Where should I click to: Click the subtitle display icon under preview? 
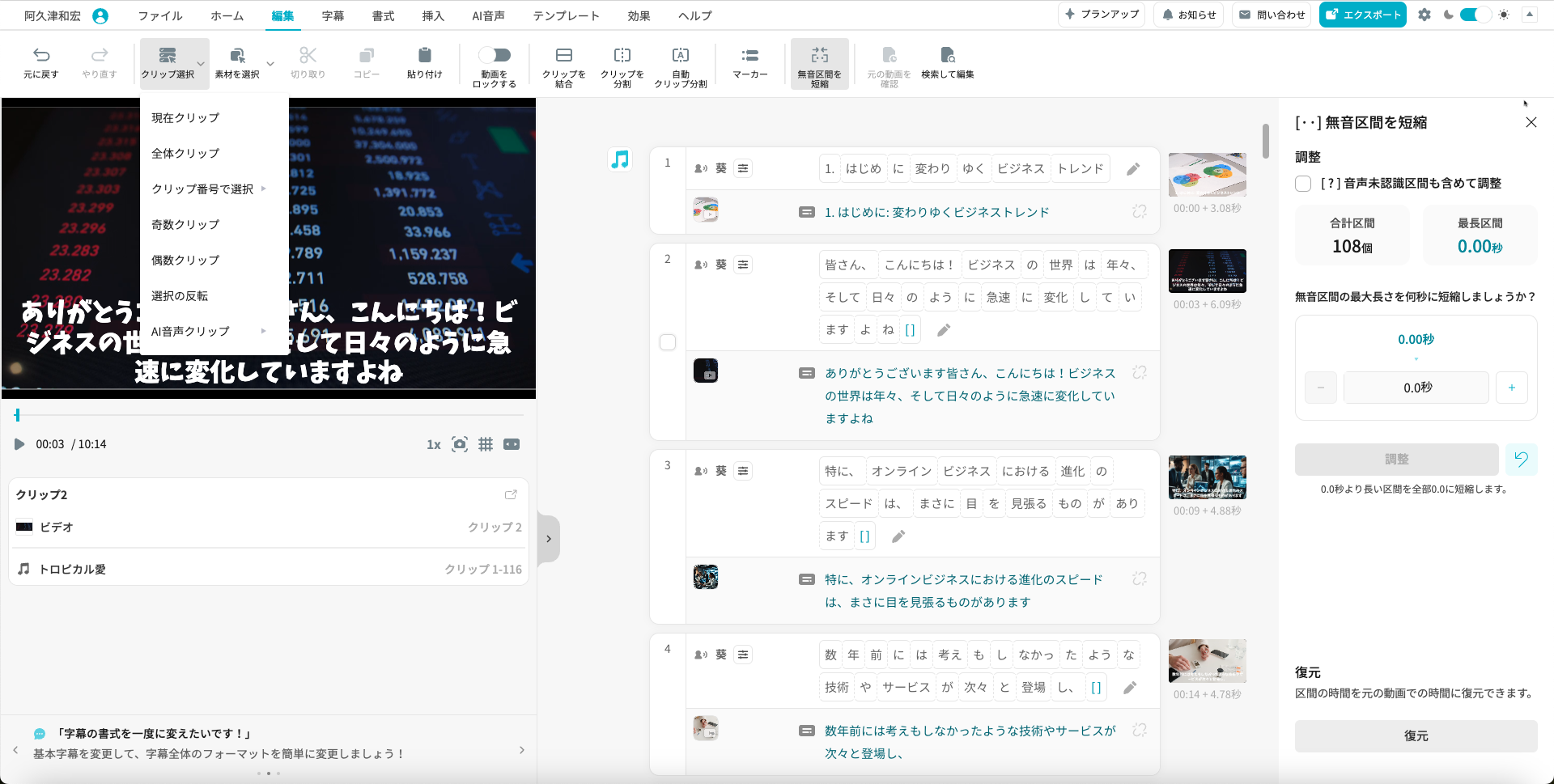click(512, 444)
